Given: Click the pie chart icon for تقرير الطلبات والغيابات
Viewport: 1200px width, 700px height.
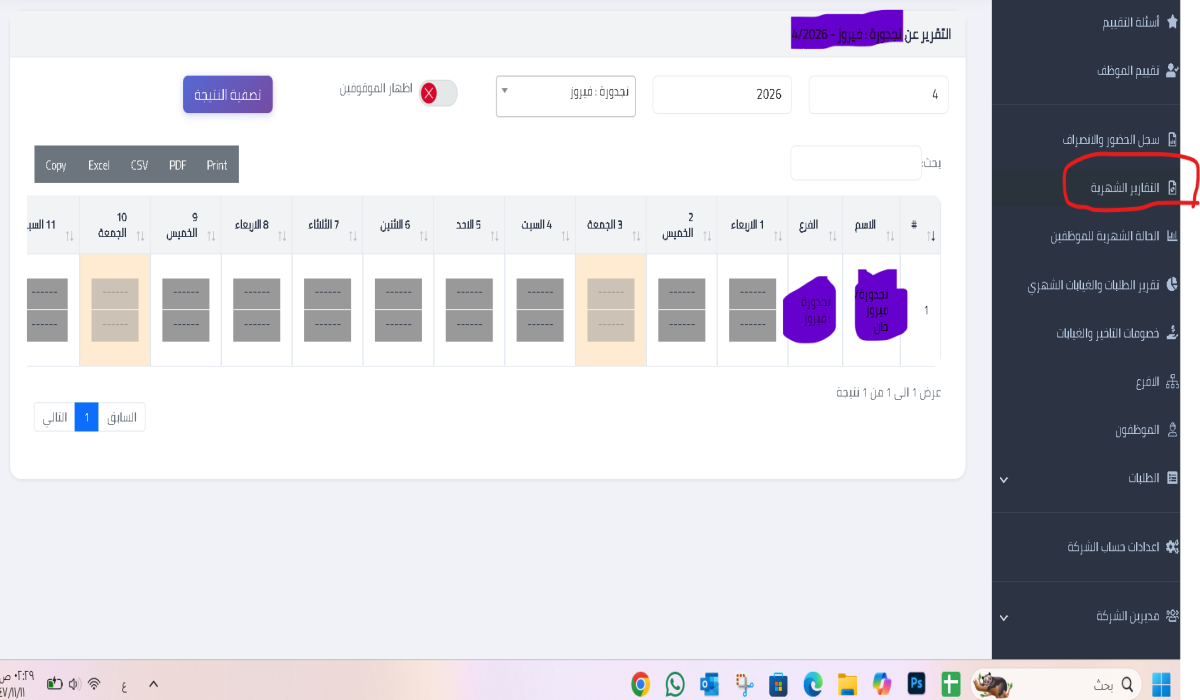Looking at the screenshot, I should (x=1173, y=285).
